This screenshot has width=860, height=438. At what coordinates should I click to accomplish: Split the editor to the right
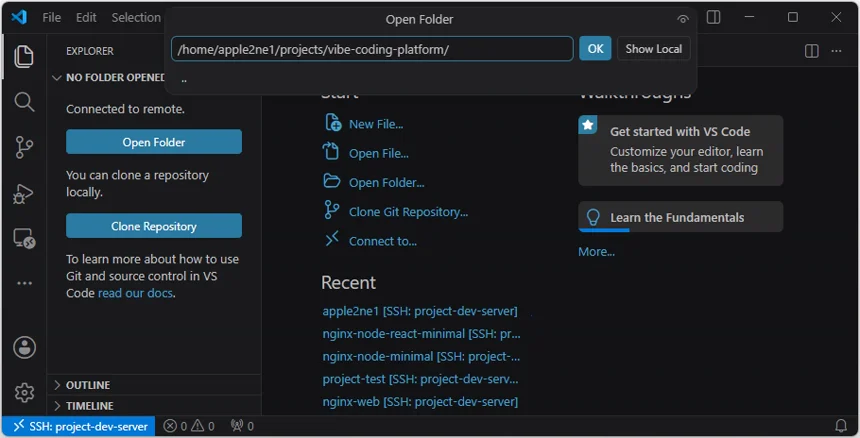(812, 51)
